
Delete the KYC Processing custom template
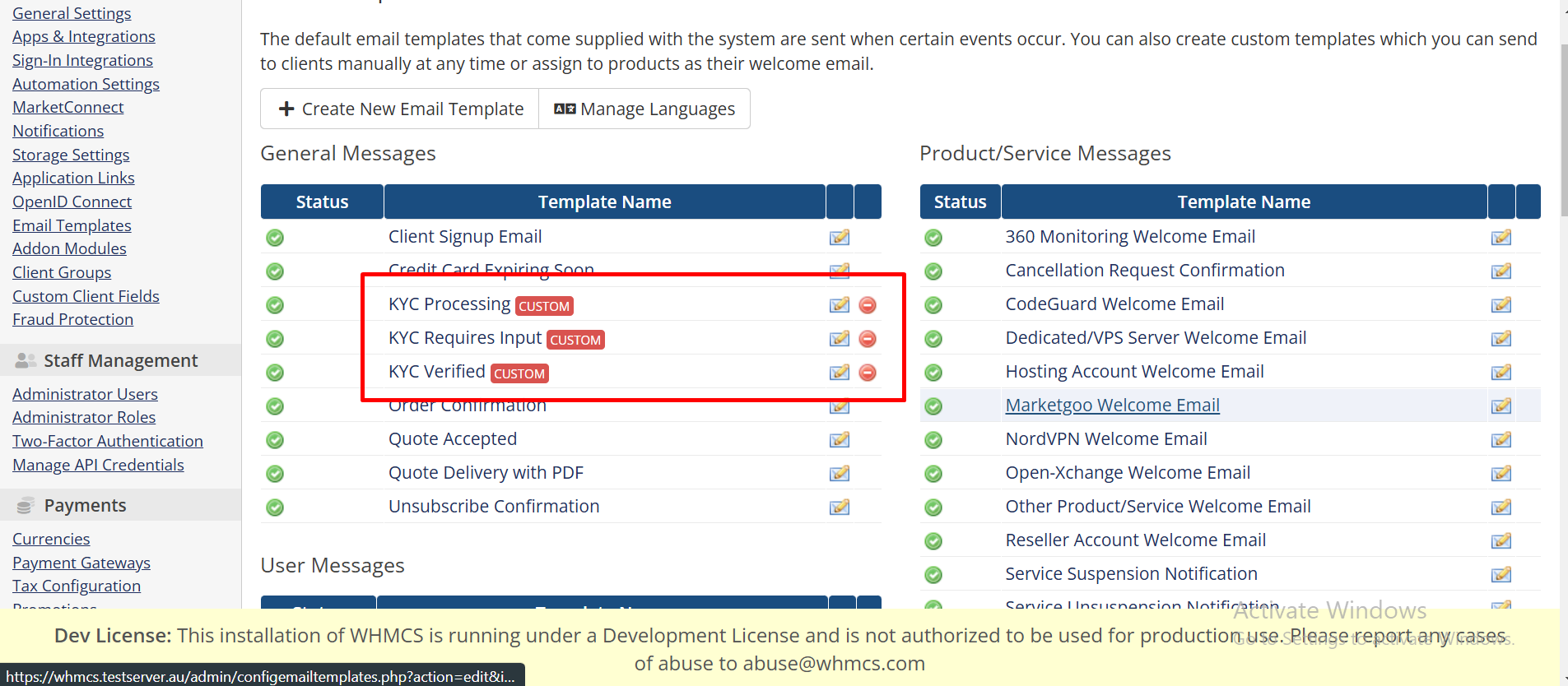pos(868,305)
